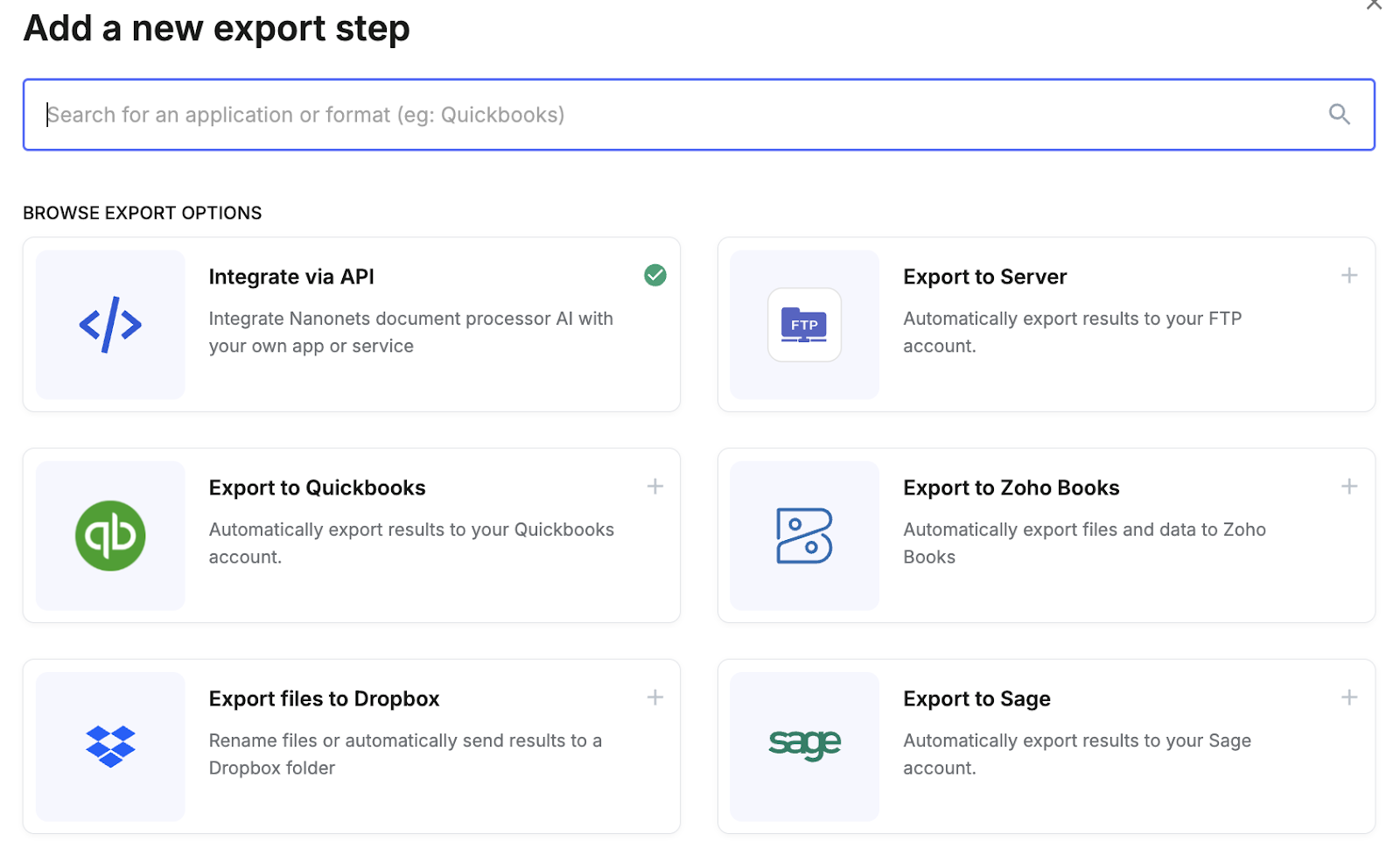Click the FTP account description text
Viewport: 1400px width, 849px height.
coord(1072,333)
